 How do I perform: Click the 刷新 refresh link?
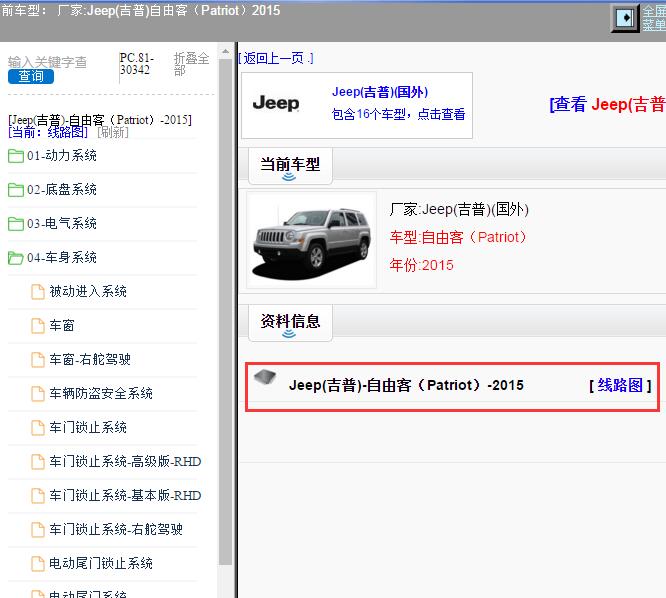point(113,133)
